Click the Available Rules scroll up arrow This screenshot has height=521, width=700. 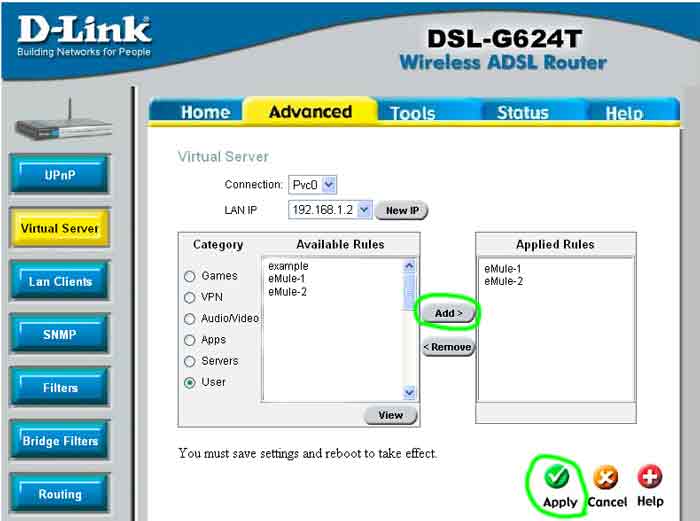pyautogui.click(x=409, y=266)
